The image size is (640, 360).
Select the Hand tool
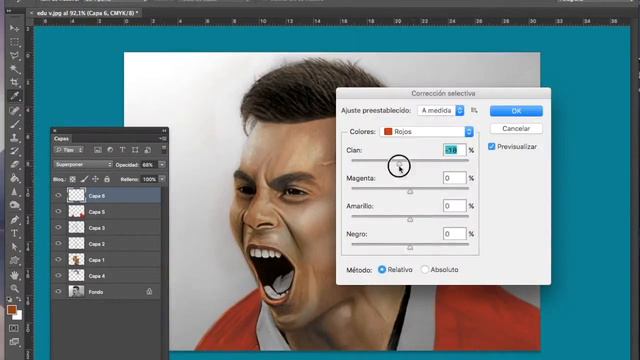14,275
